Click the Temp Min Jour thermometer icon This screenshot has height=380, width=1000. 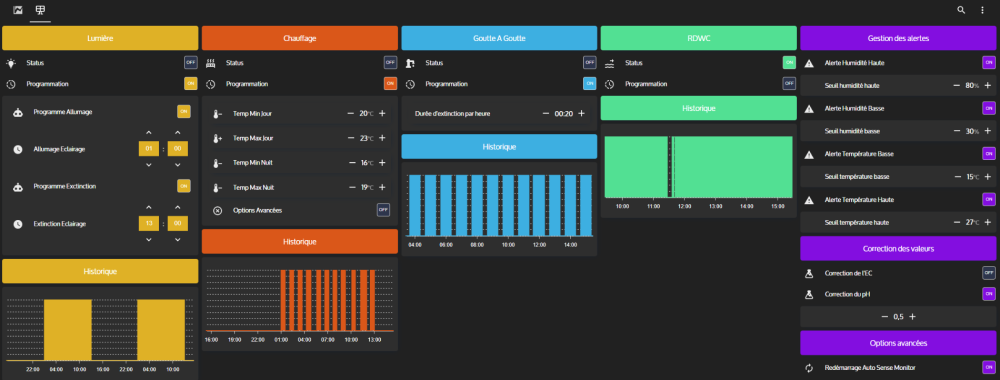click(x=217, y=113)
